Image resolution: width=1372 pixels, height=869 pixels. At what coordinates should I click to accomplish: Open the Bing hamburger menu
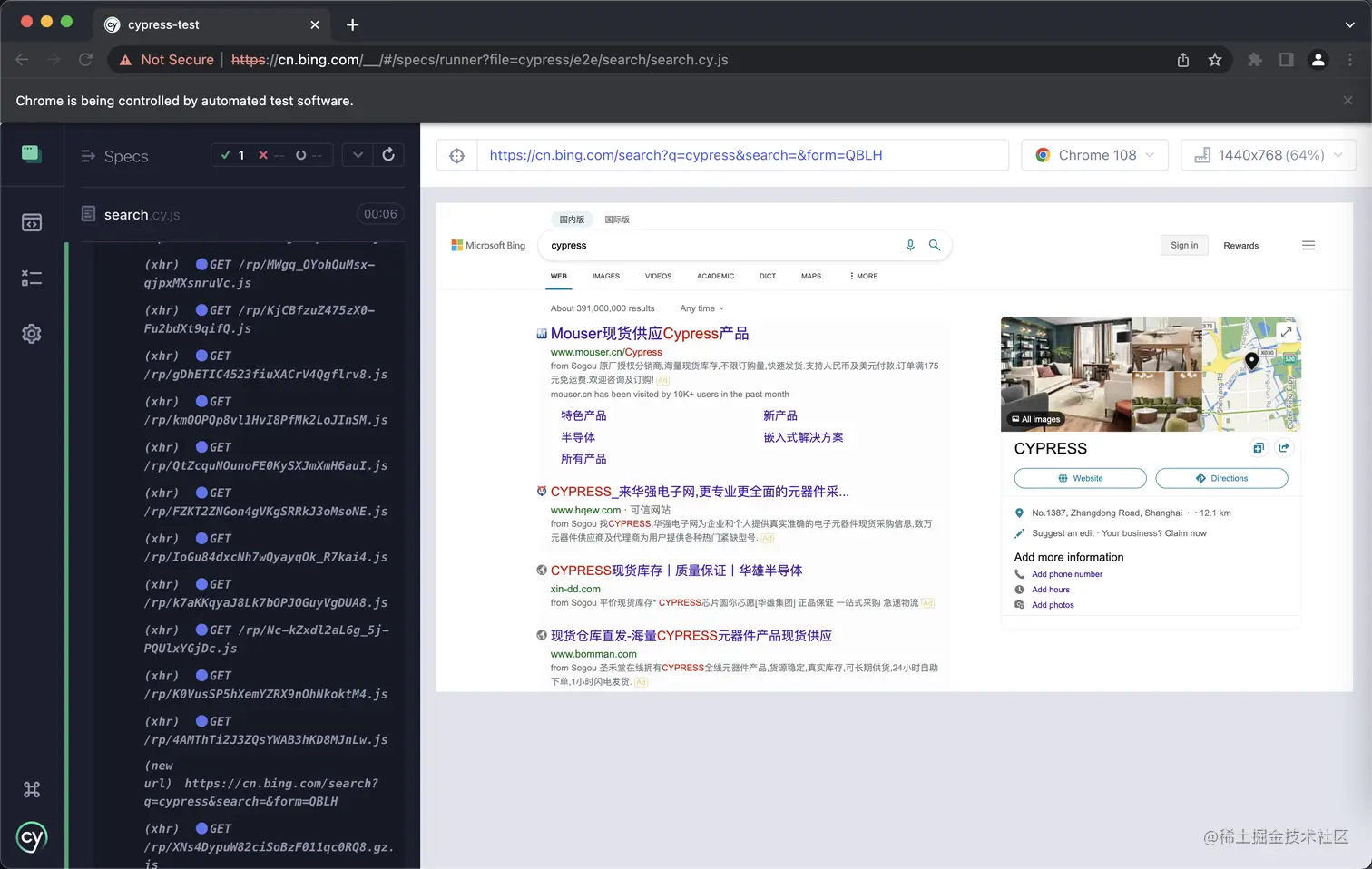(x=1308, y=245)
